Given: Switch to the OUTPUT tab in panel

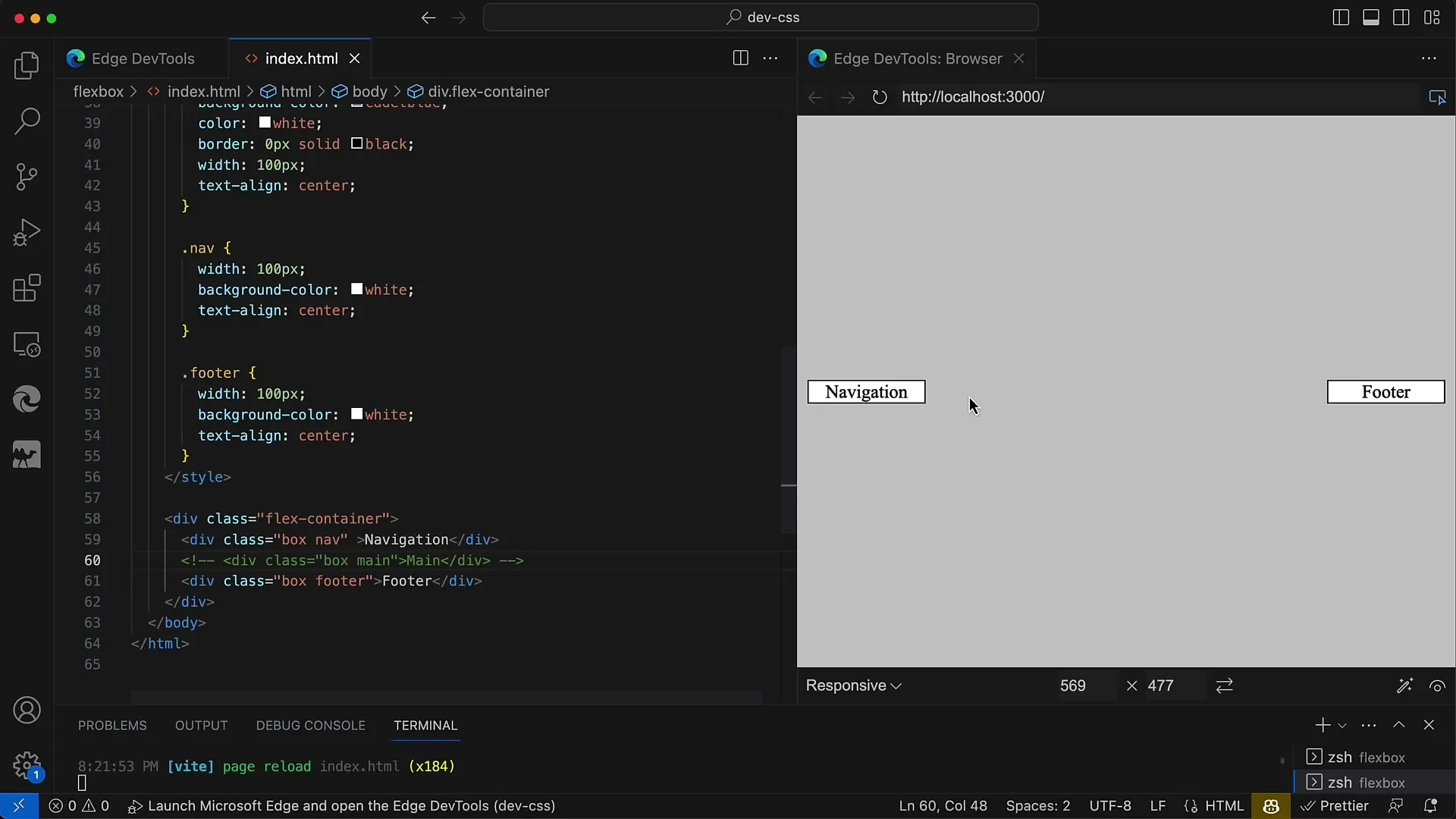Looking at the screenshot, I should coord(200,724).
